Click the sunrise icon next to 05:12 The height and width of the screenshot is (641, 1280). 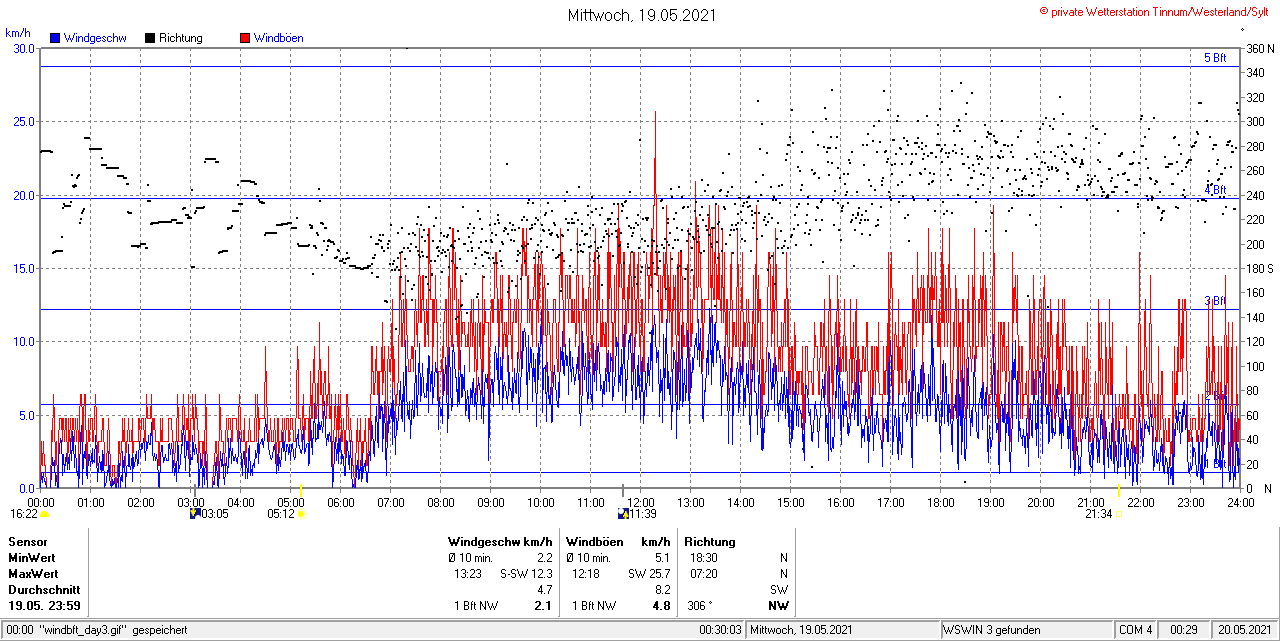tap(301, 514)
